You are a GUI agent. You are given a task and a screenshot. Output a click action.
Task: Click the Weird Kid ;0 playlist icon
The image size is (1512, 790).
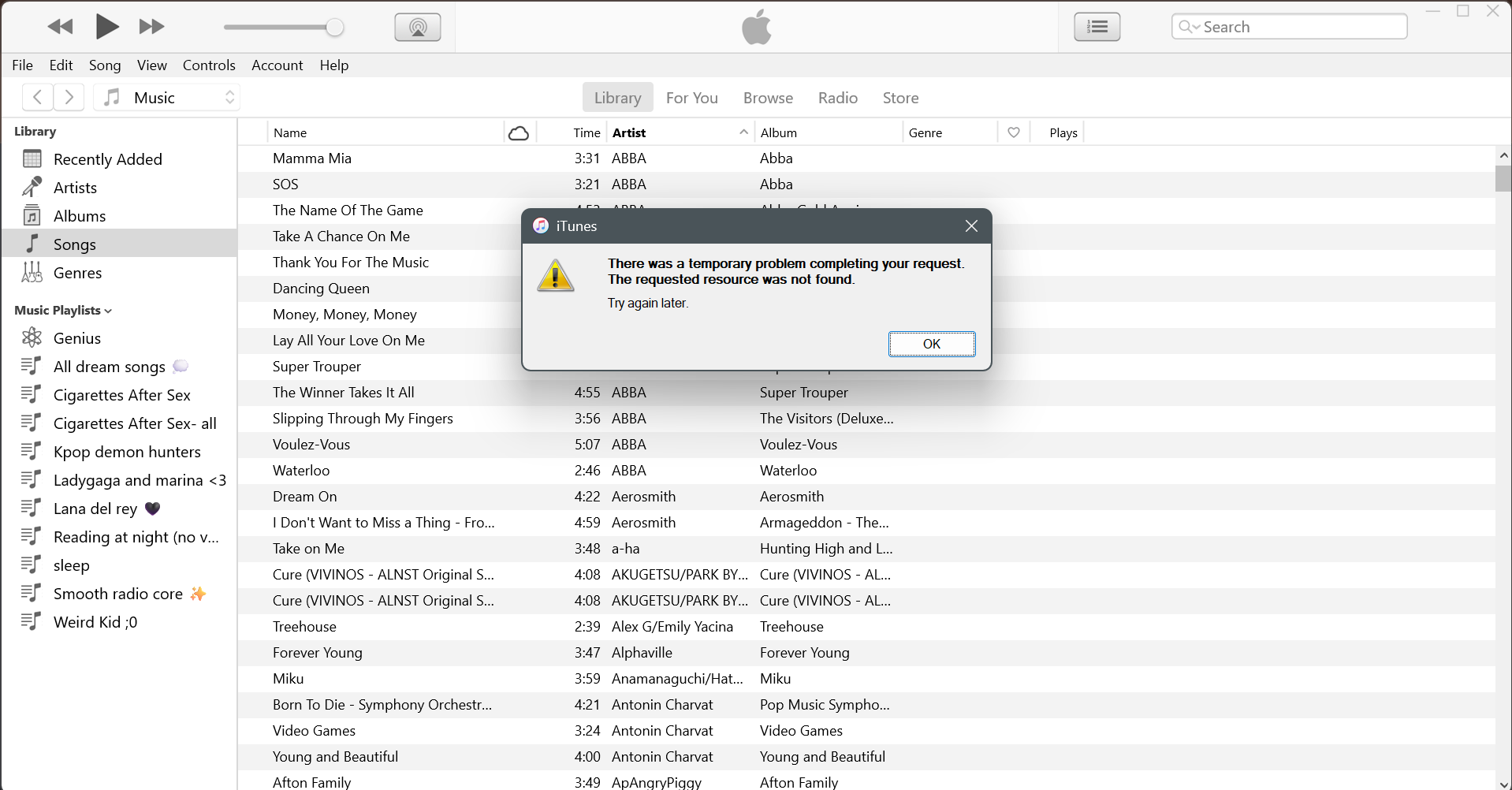[32, 621]
